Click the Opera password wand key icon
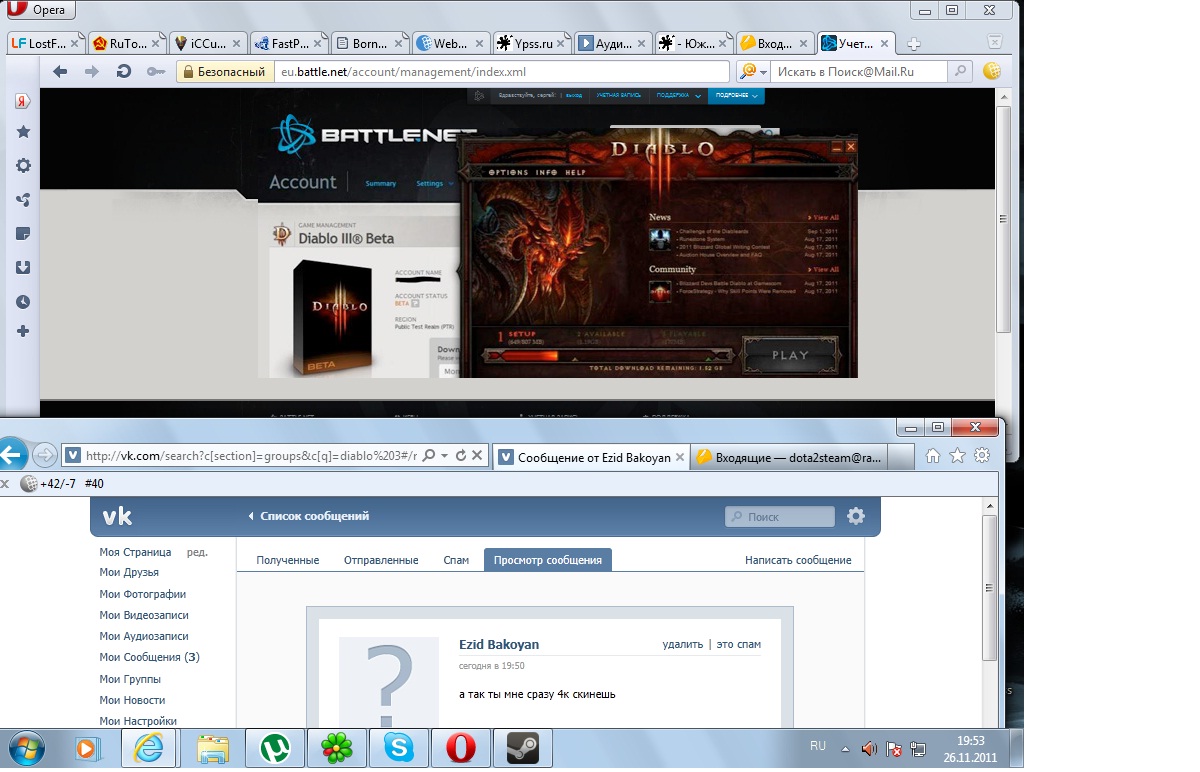 click(155, 71)
